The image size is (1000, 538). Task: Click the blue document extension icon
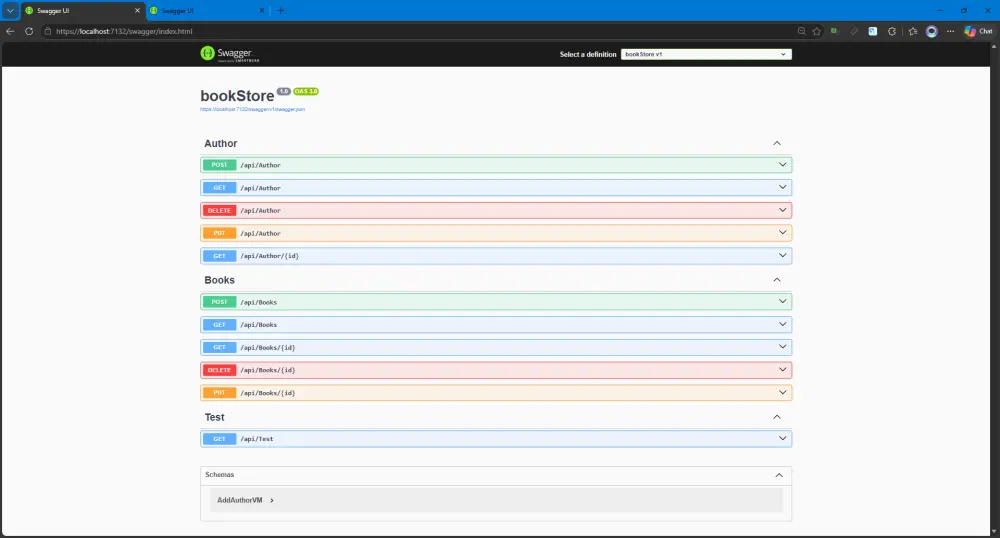[x=872, y=31]
